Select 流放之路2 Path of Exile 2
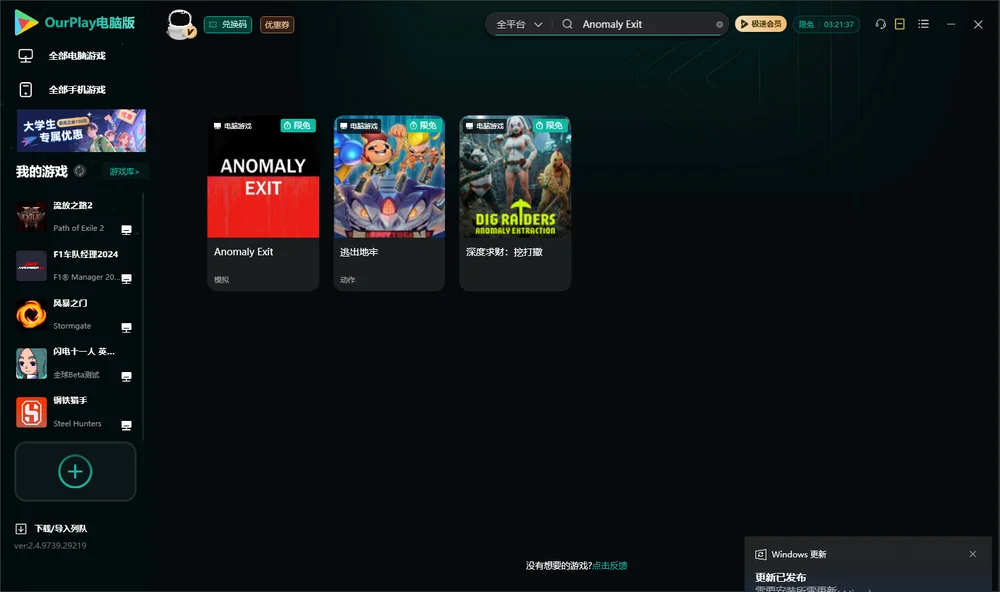This screenshot has height=592, width=1000. coord(75,217)
